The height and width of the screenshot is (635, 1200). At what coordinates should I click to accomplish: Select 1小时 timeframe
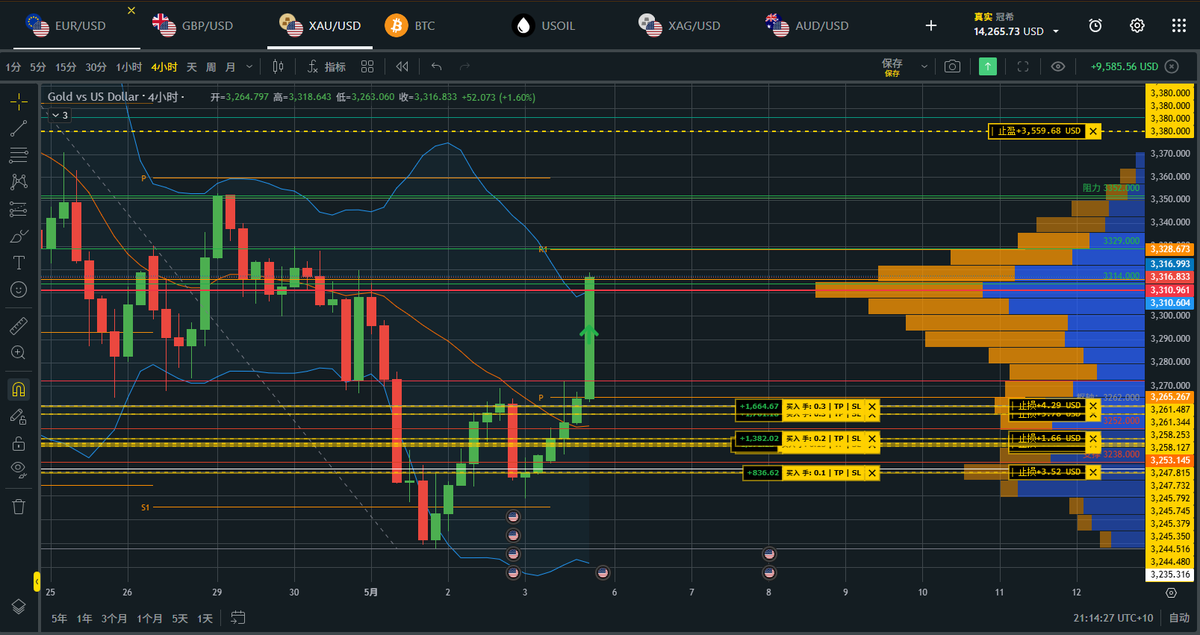tap(128, 67)
